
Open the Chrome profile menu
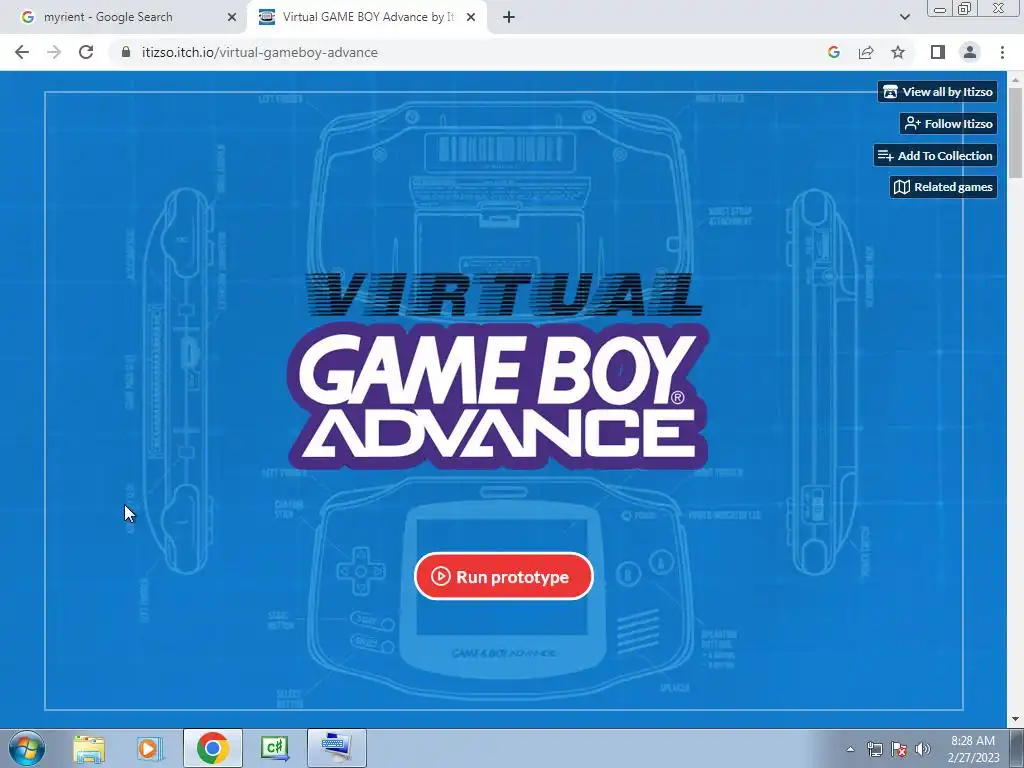(x=970, y=52)
